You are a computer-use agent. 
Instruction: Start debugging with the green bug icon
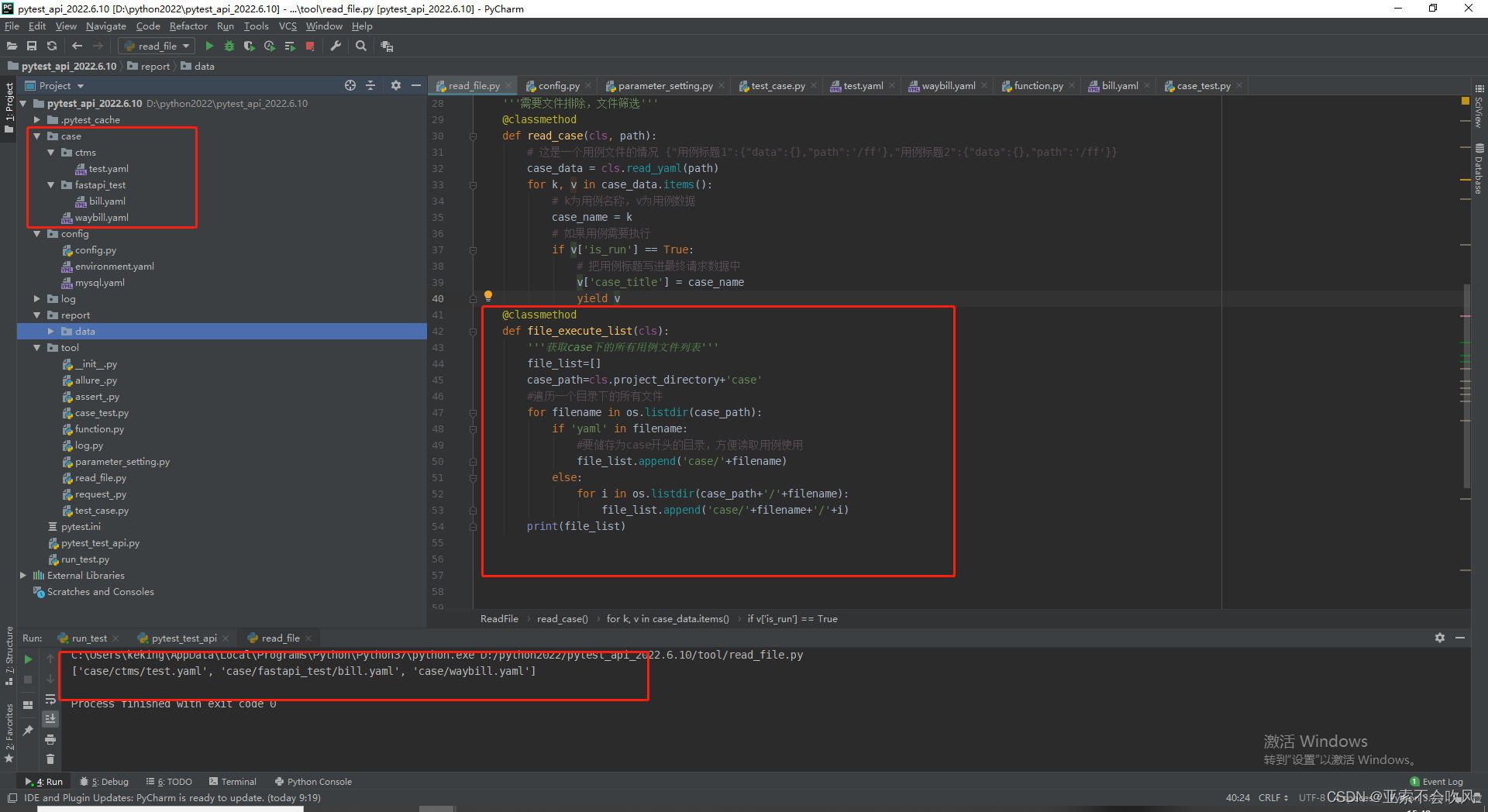229,46
